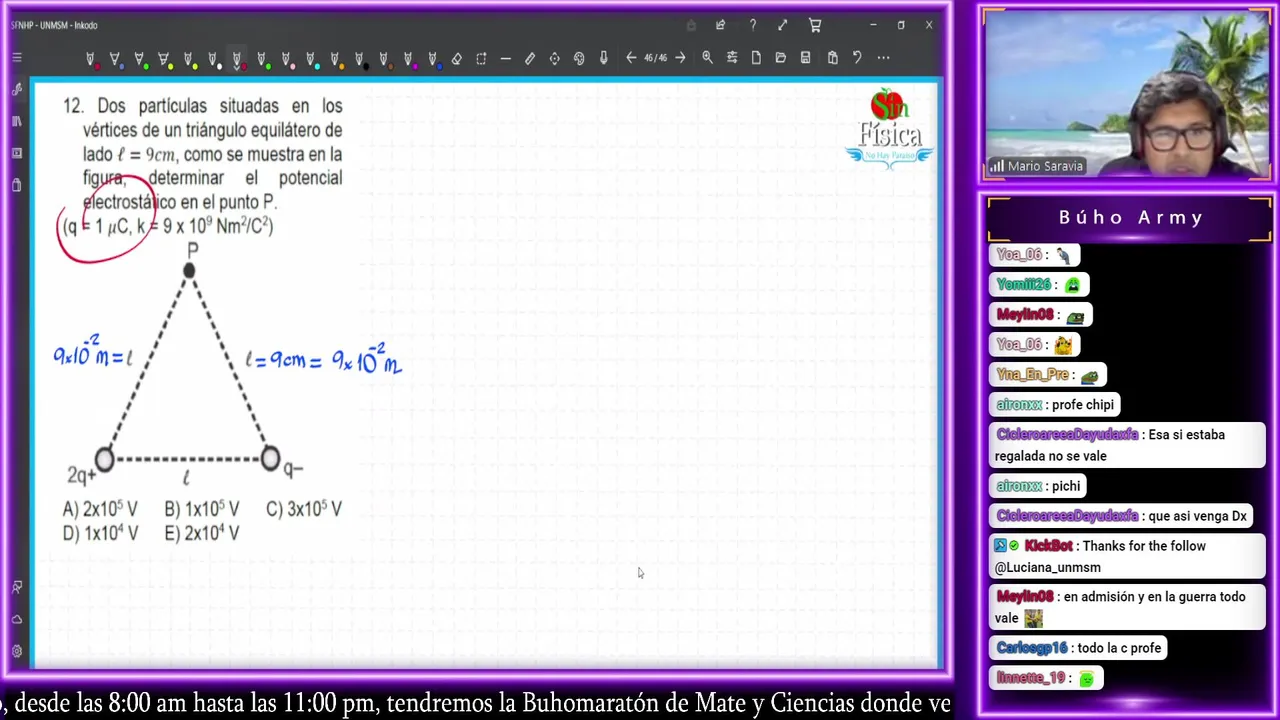
Task: Click the @Luciana_unmsm mention in chat
Action: [1048, 568]
